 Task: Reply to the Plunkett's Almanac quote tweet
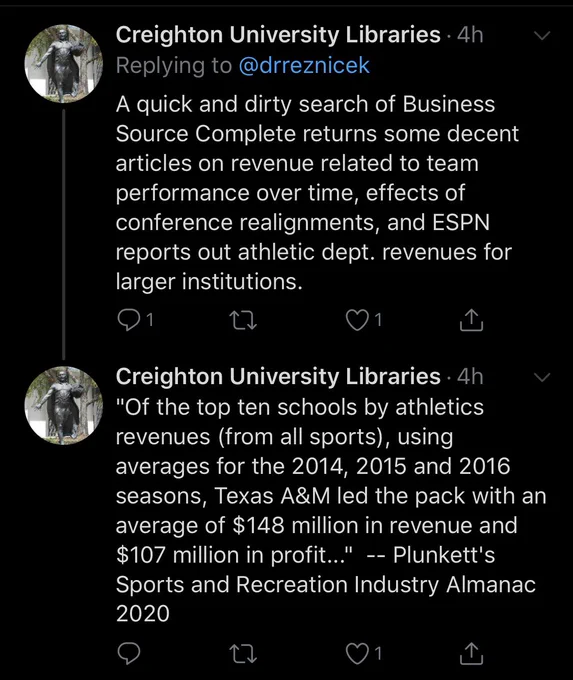pyautogui.click(x=129, y=654)
